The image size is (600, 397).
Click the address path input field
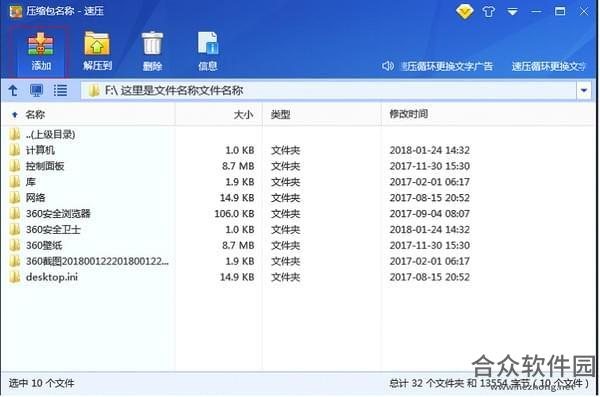(x=328, y=91)
